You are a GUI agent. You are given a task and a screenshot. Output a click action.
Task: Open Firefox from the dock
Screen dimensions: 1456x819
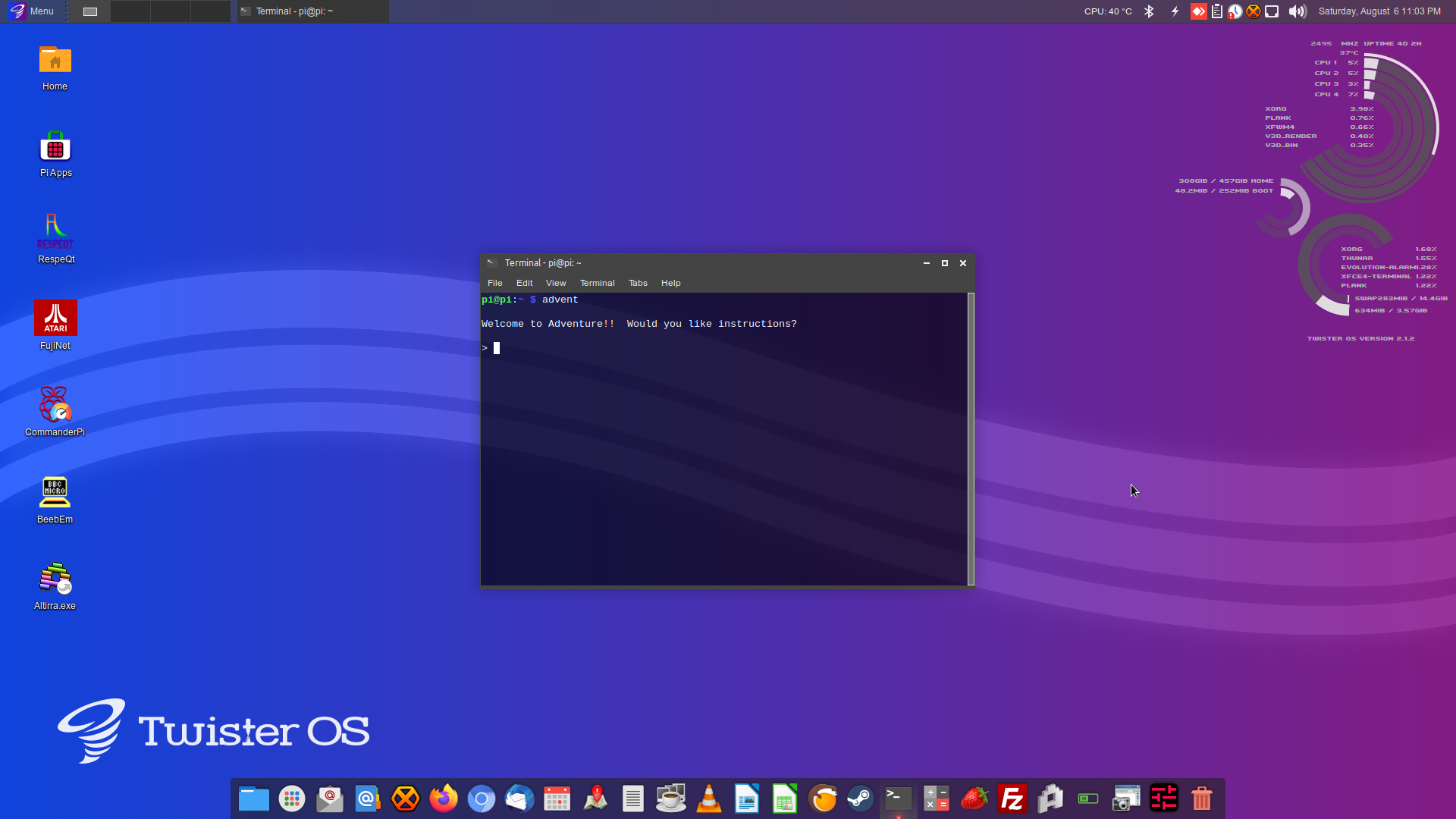pyautogui.click(x=444, y=799)
